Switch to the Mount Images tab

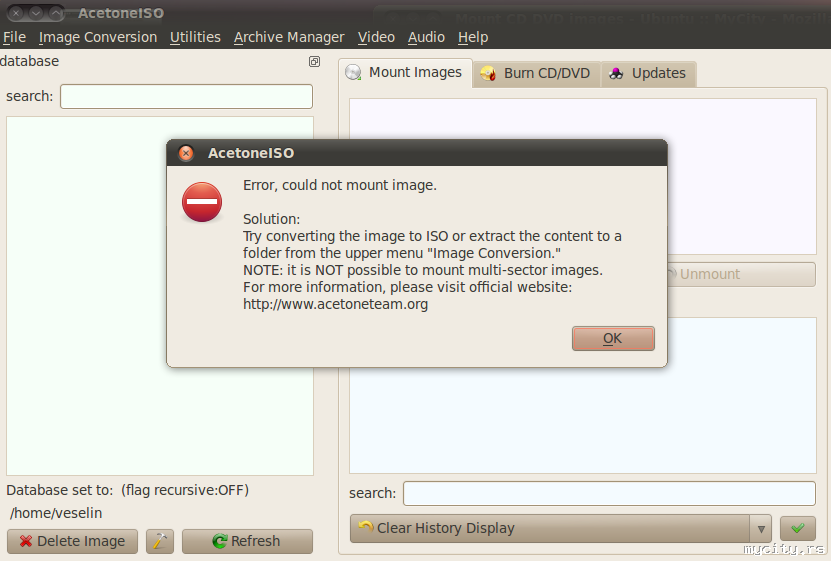coord(405,73)
